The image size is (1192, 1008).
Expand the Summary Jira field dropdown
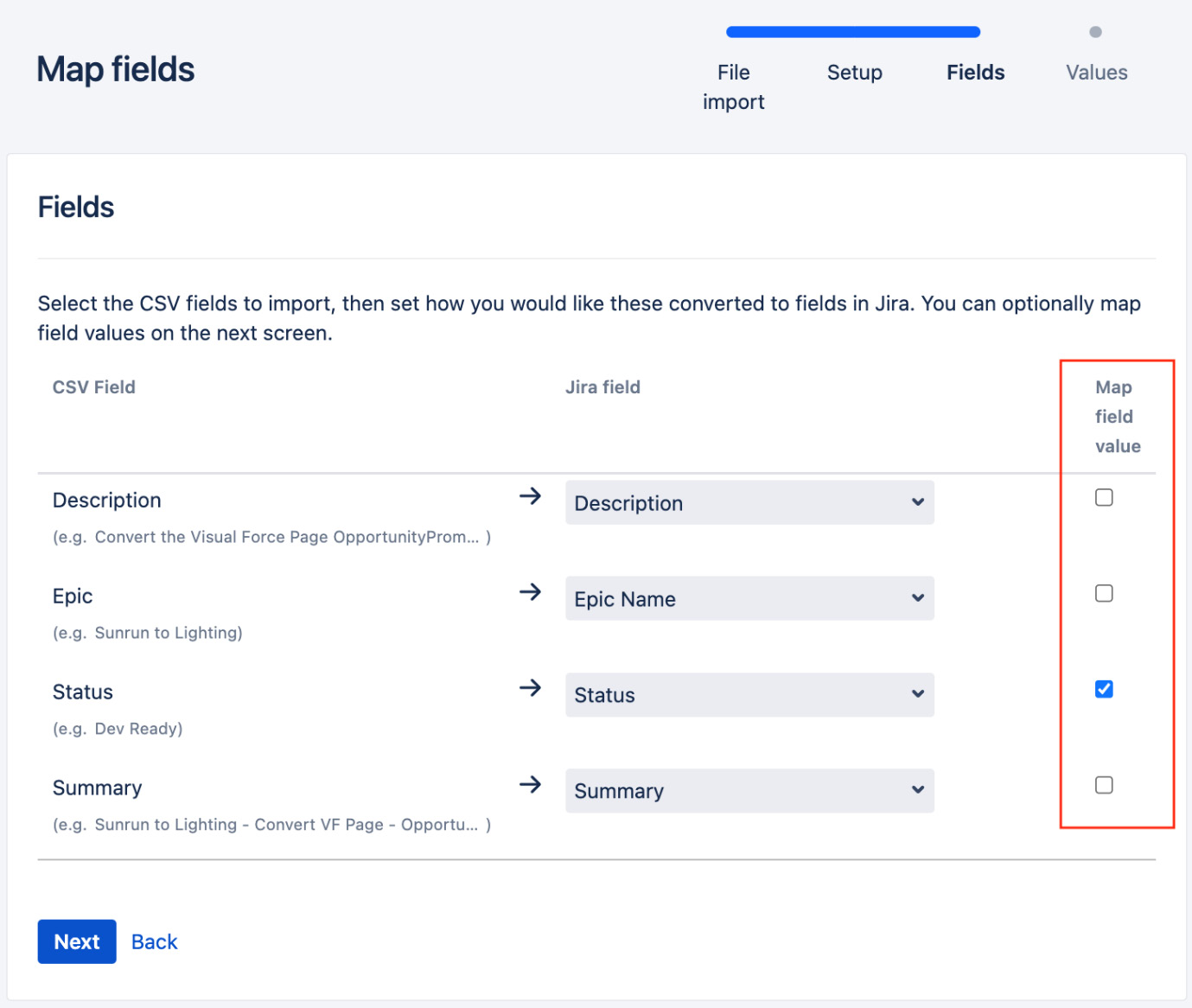[x=749, y=791]
